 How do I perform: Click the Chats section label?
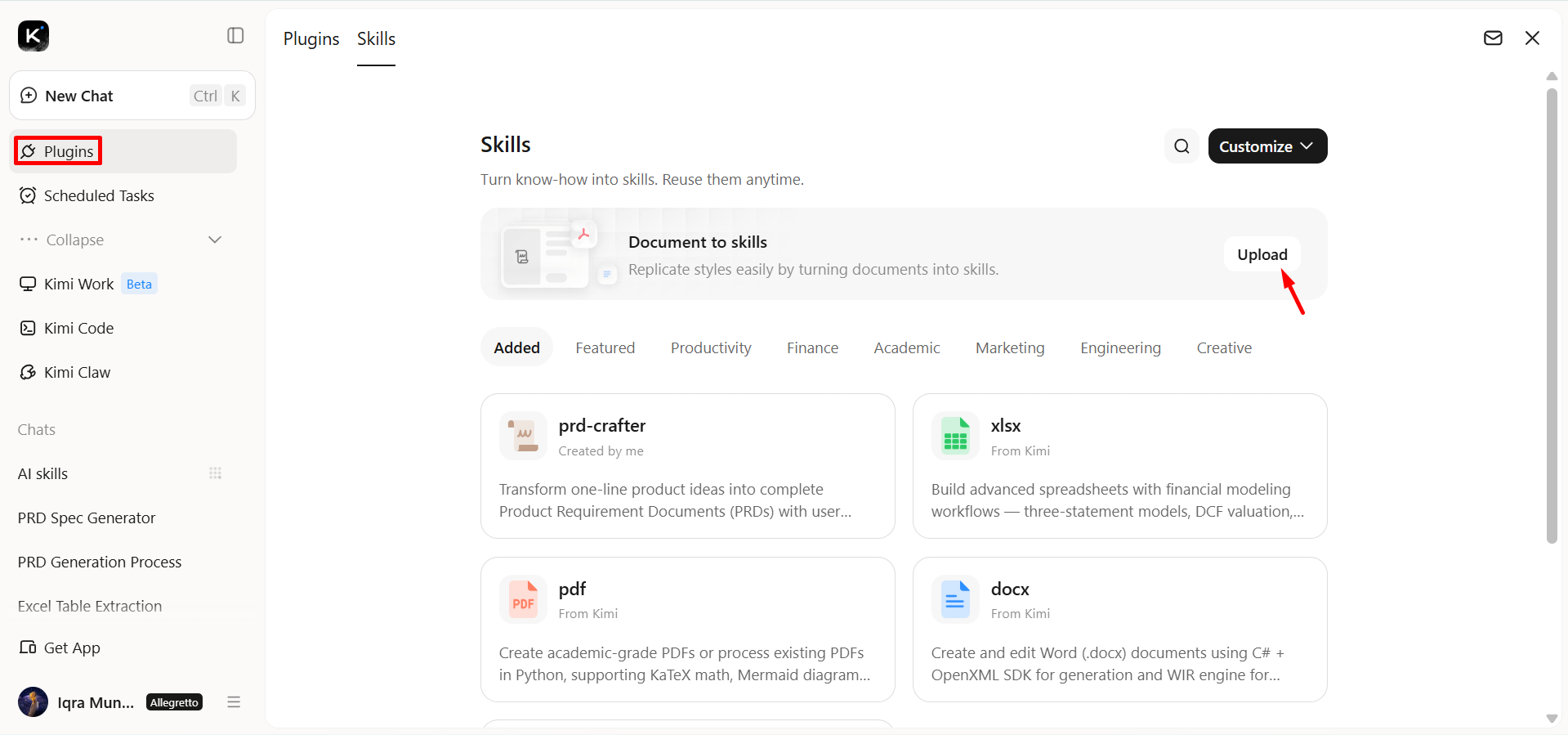point(37,429)
